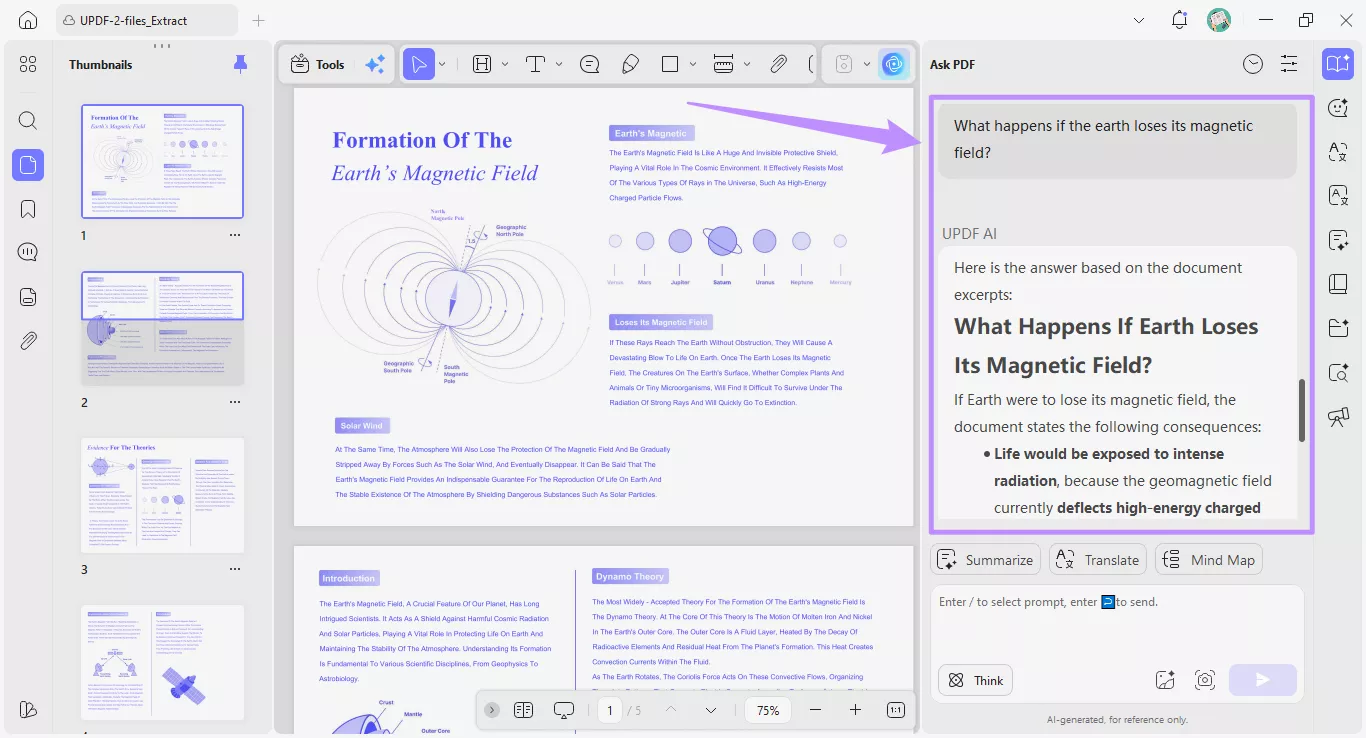Click the Summarize button
Viewport: 1366px width, 738px height.
pyautogui.click(x=986, y=560)
